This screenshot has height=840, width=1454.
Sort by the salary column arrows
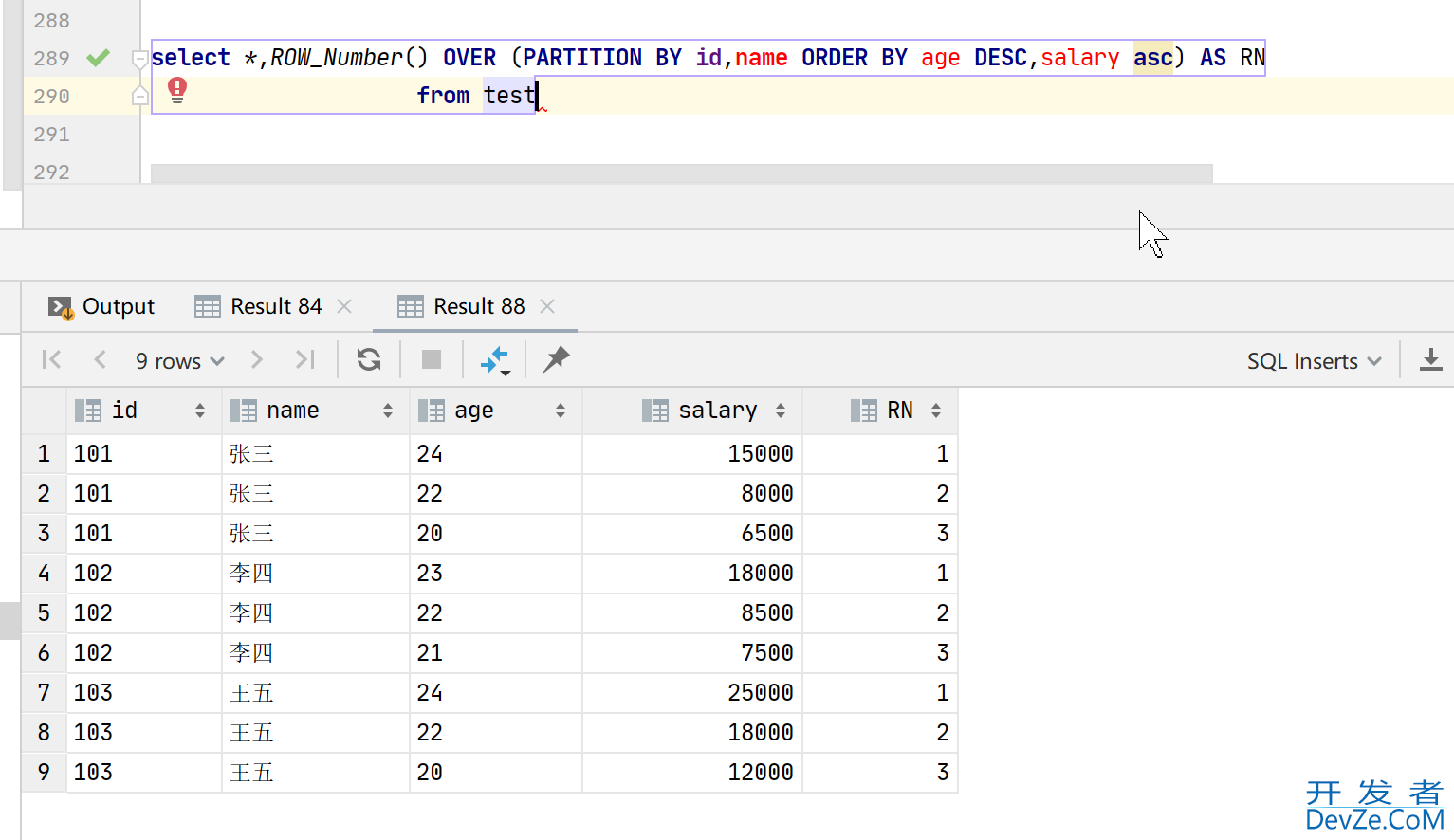pos(781,411)
